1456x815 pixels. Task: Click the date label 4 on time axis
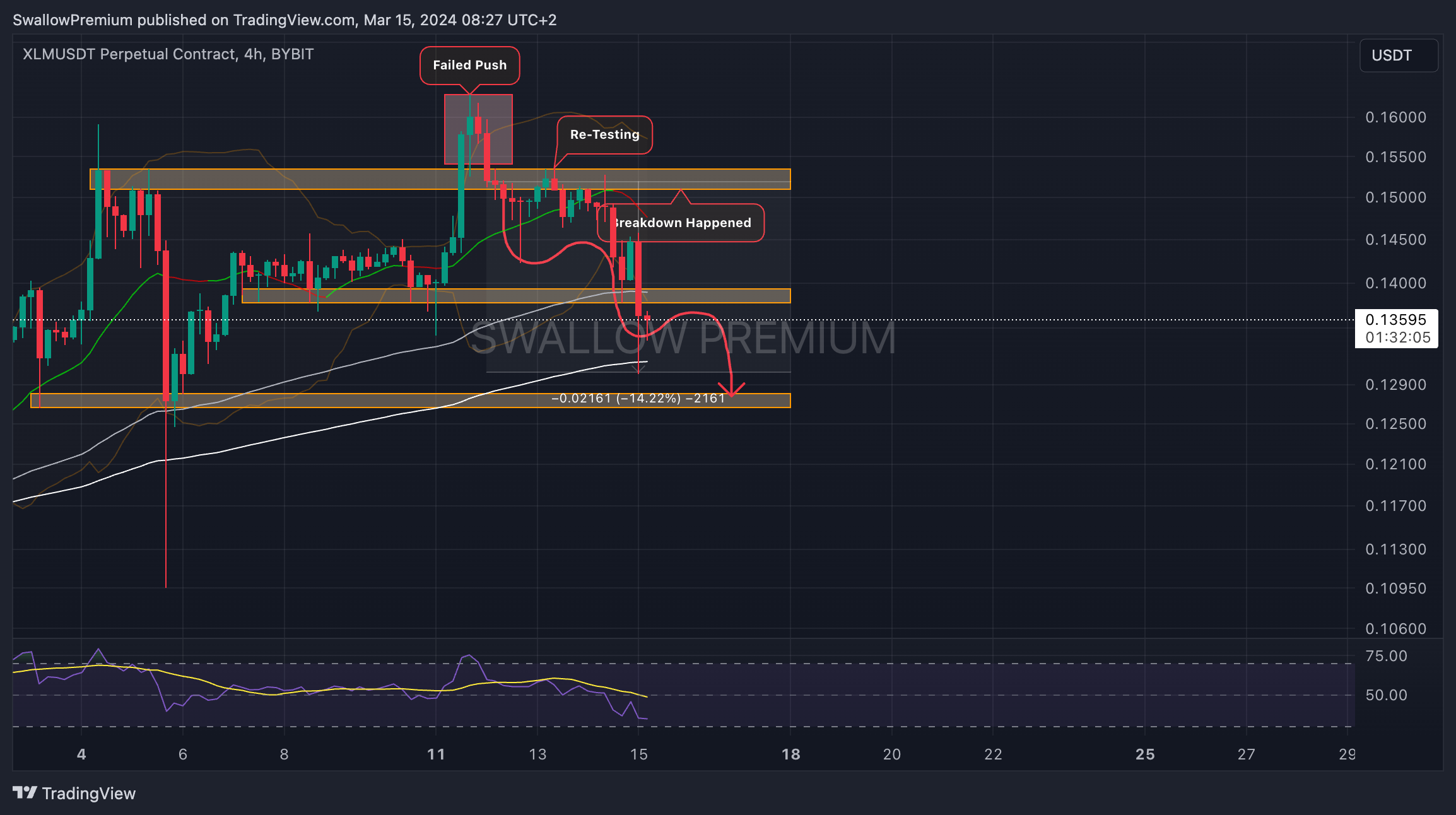coord(81,754)
